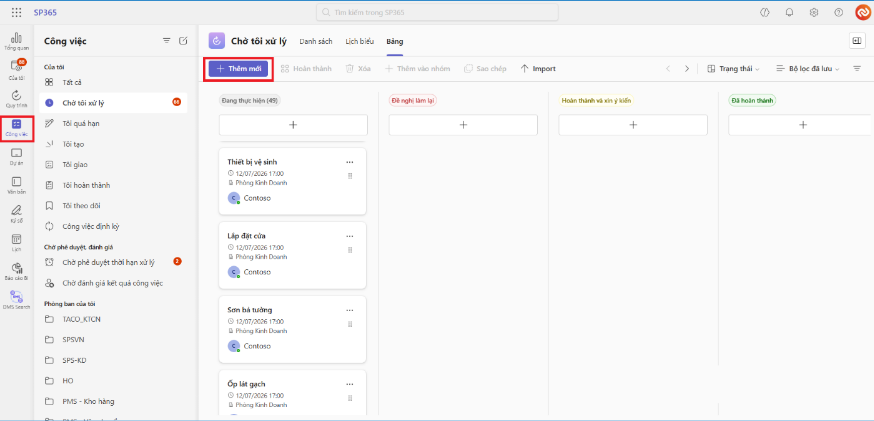This screenshot has height=421, width=874.
Task: Click the Thêm mới button
Action: point(239,68)
